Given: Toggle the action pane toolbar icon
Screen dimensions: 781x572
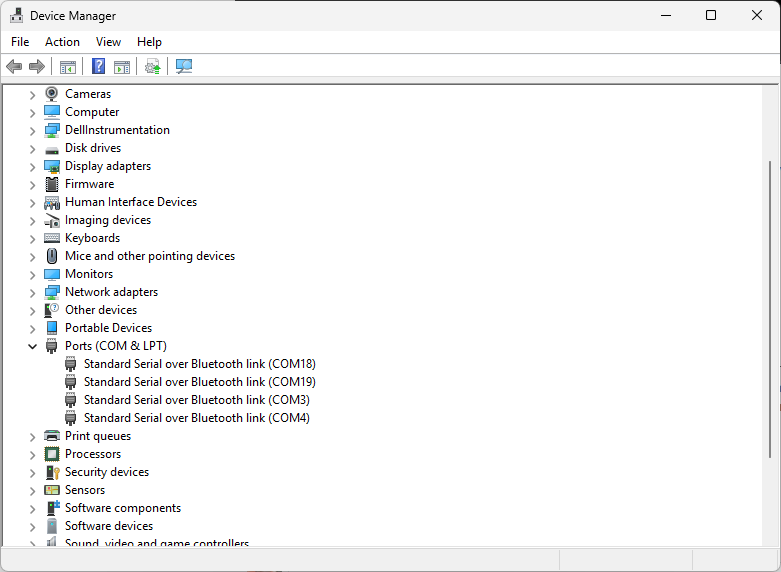Looking at the screenshot, I should coord(122,67).
